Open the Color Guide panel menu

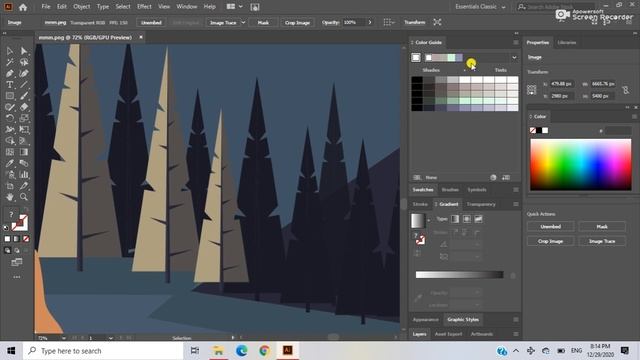click(x=516, y=42)
